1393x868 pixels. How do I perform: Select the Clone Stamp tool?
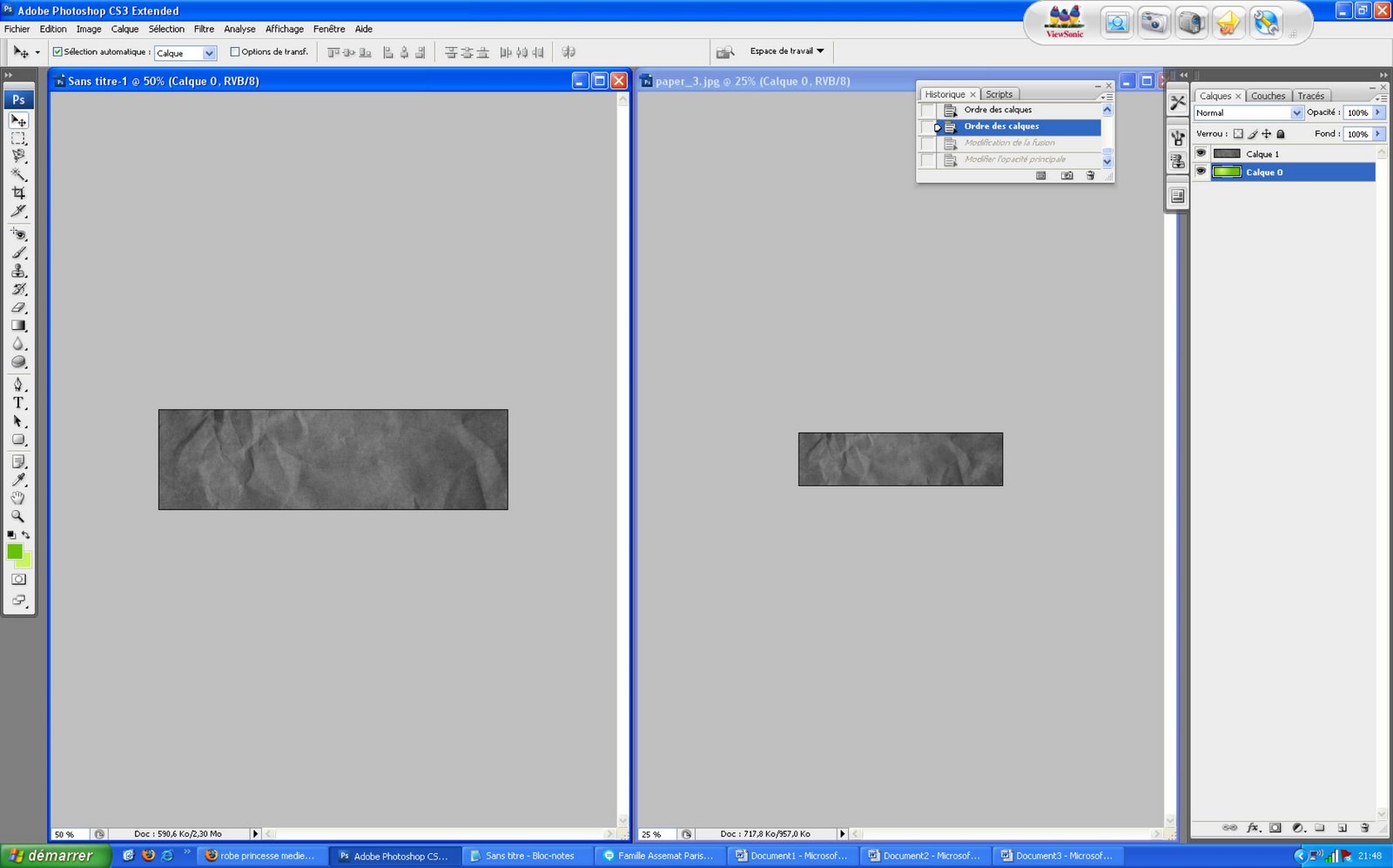coord(18,271)
